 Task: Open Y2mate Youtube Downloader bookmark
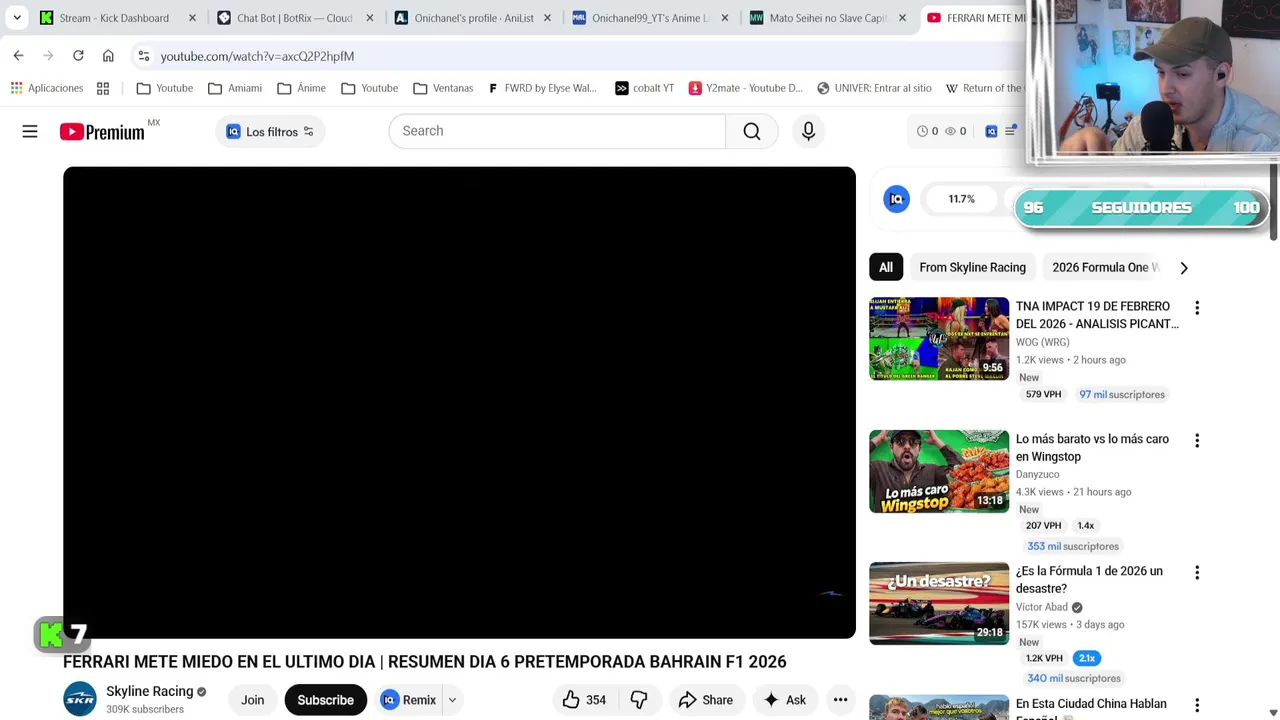(x=746, y=88)
